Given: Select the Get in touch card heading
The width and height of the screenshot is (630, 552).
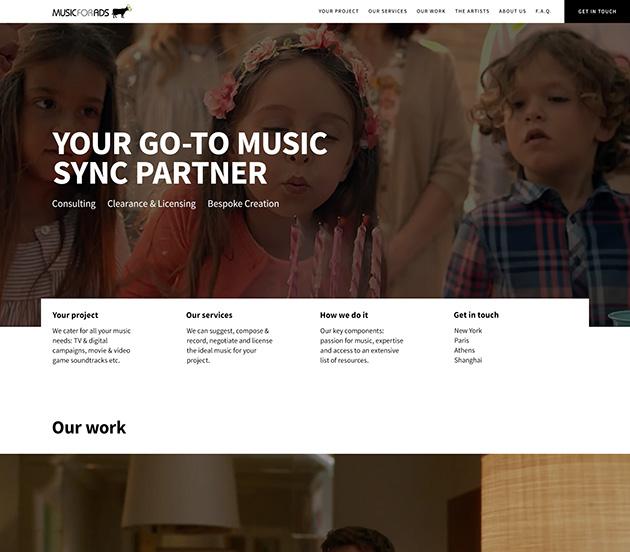Looking at the screenshot, I should pyautogui.click(x=476, y=315).
